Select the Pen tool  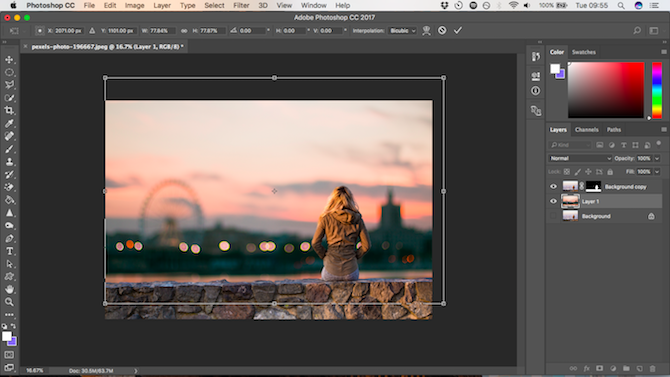[x=9, y=238]
